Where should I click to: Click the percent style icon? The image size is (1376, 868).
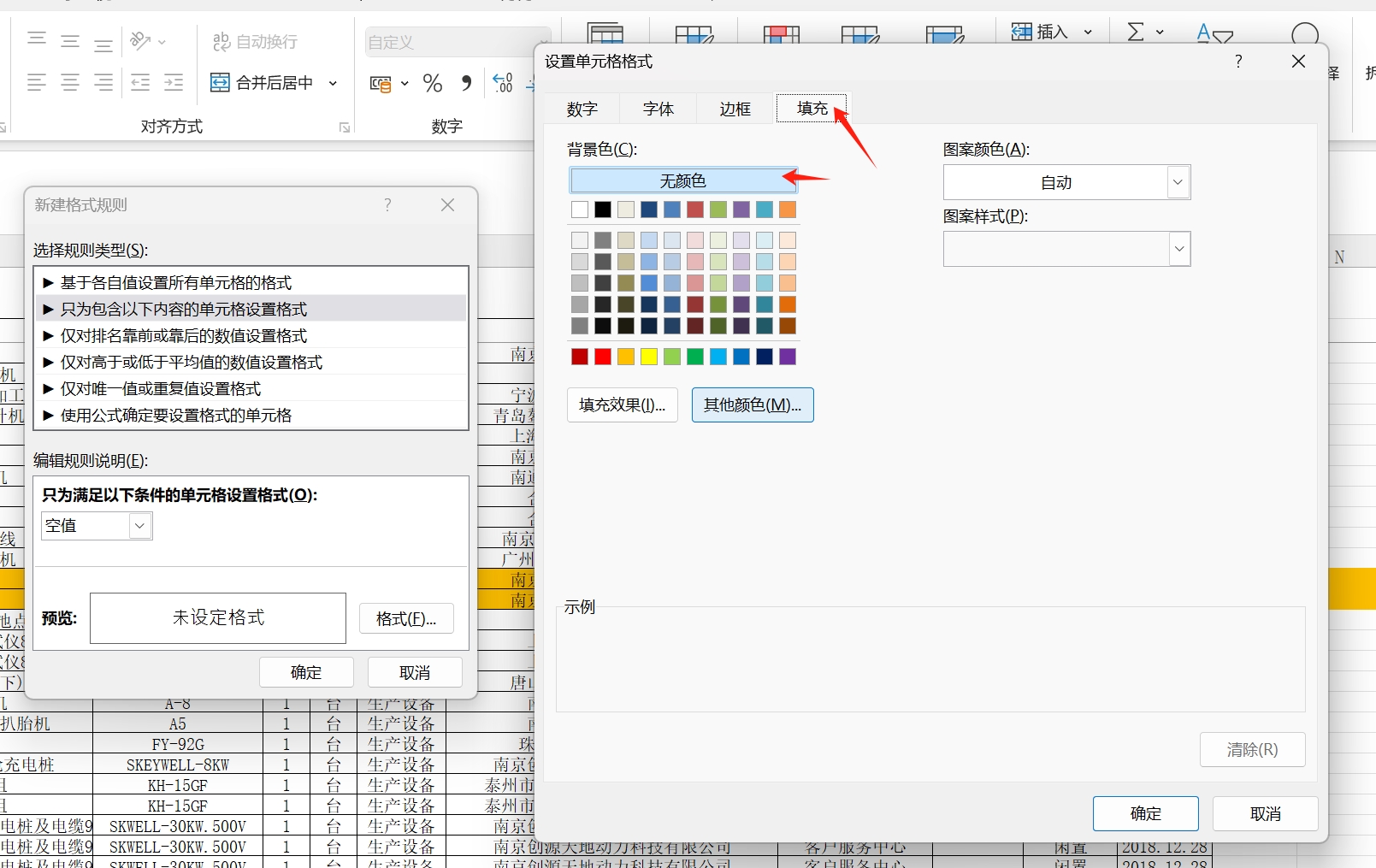[x=433, y=83]
